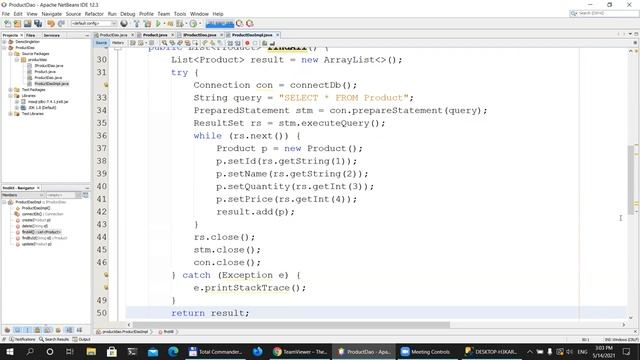Screen dimensions: 640x360
Task: Open Microsoft Edge from the taskbar
Action: (x=173, y=351)
